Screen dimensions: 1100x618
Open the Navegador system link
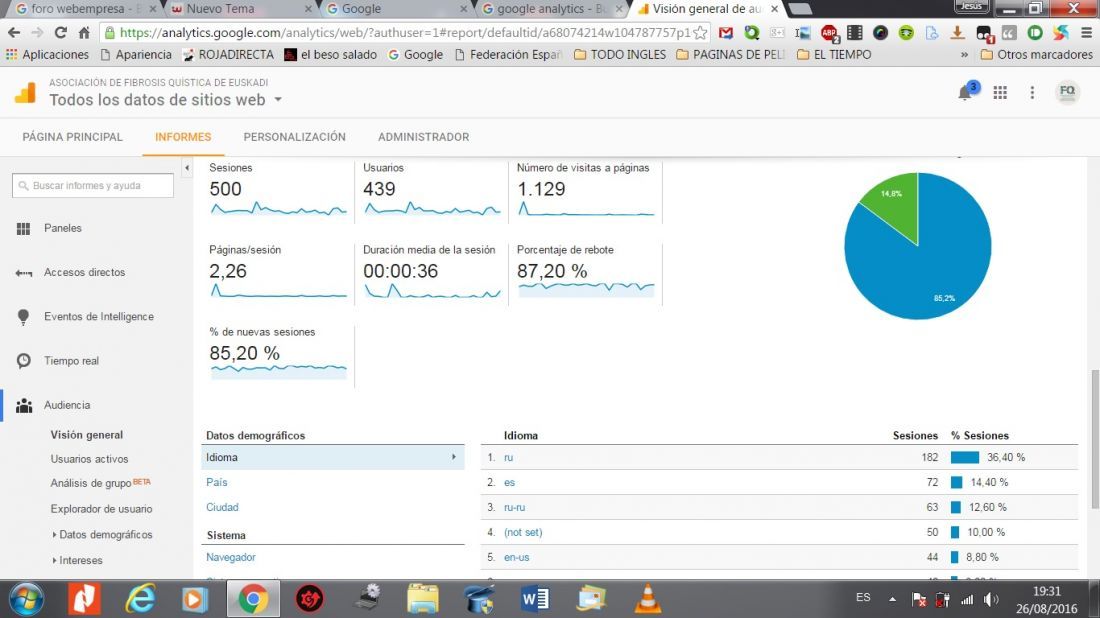pyautogui.click(x=231, y=558)
